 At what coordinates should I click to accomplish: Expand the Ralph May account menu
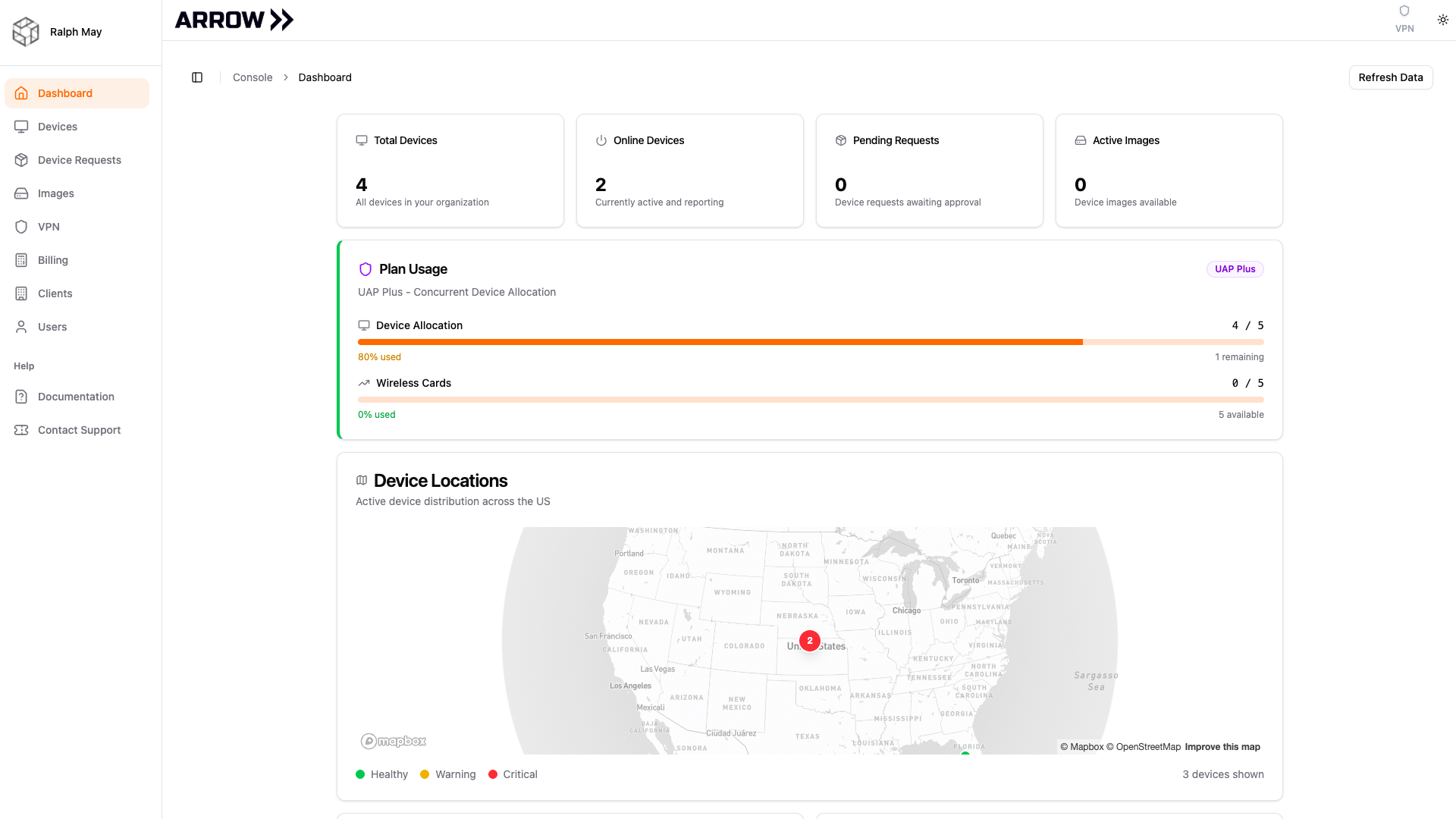76,32
